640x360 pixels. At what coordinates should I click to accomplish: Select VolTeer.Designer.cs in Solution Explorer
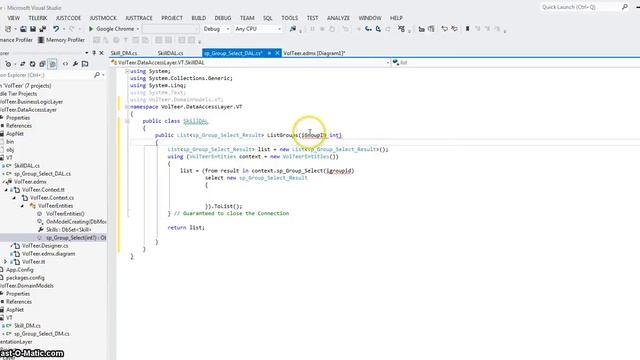pyautogui.click(x=45, y=246)
